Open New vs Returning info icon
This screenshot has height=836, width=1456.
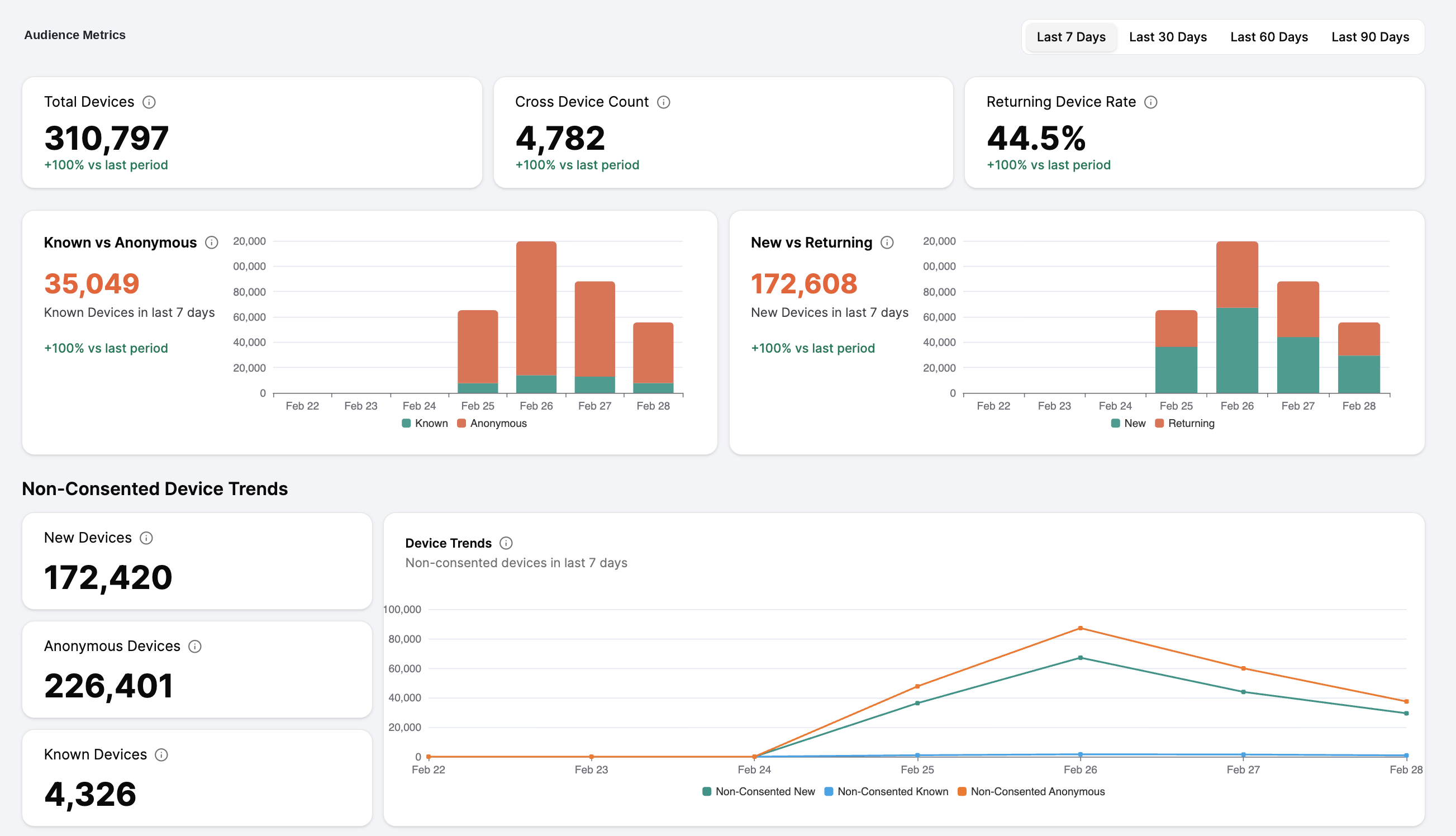point(887,243)
